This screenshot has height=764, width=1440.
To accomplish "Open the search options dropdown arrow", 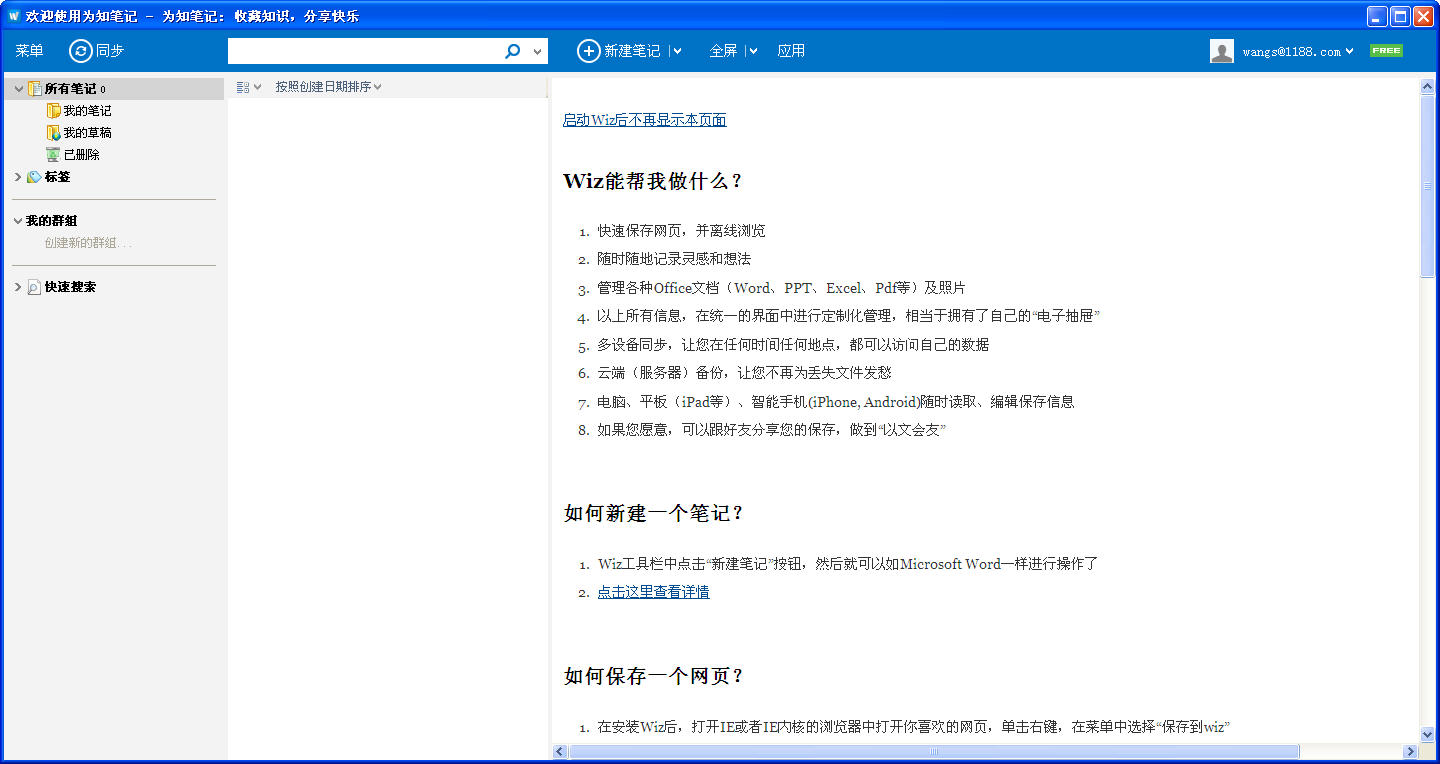I will pyautogui.click(x=538, y=52).
